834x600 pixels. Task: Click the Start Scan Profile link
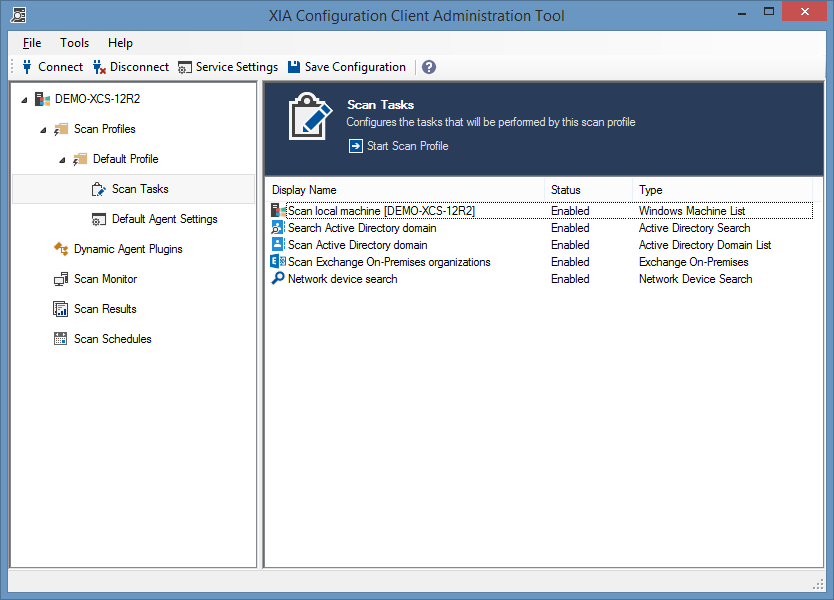407,146
